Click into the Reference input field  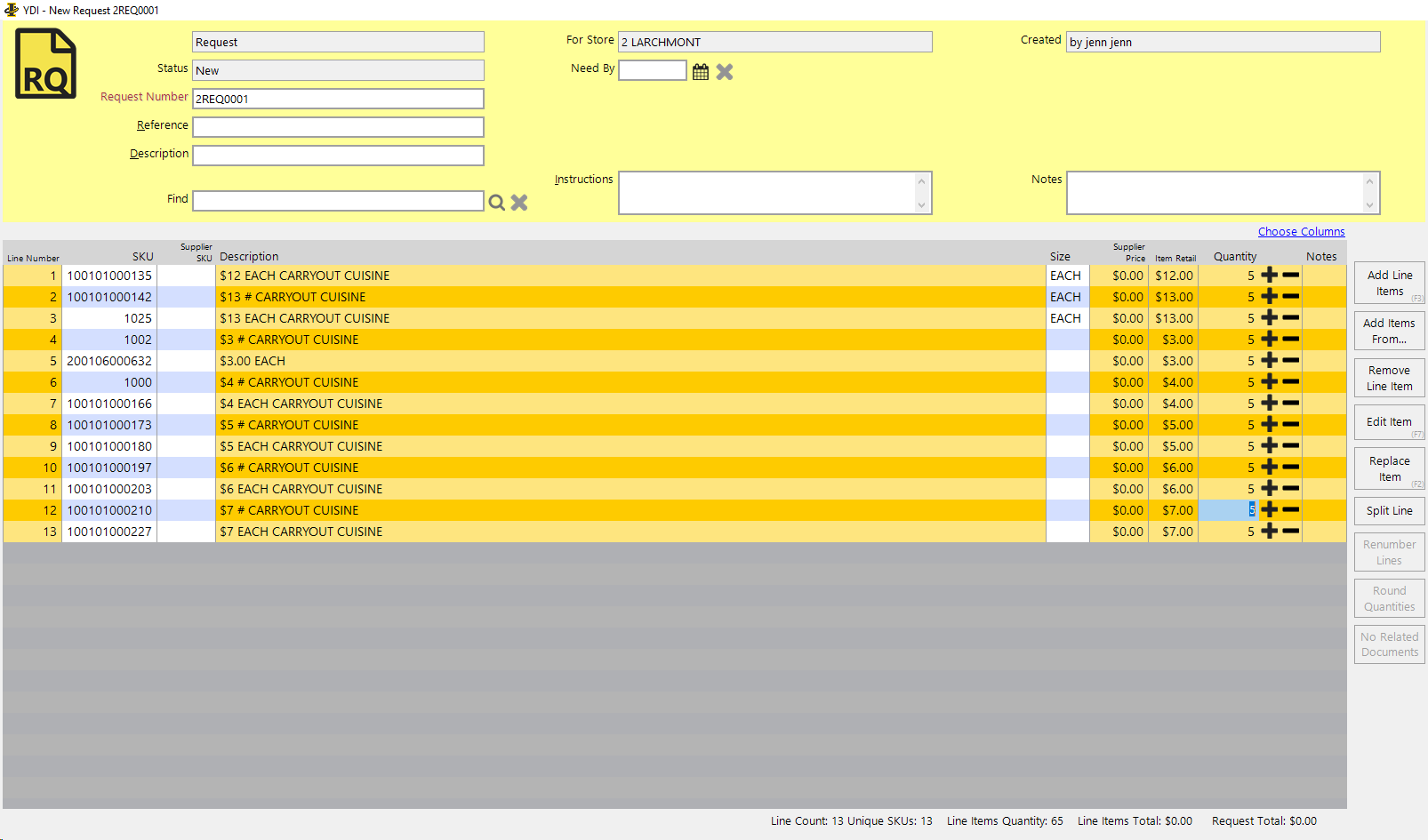[338, 127]
